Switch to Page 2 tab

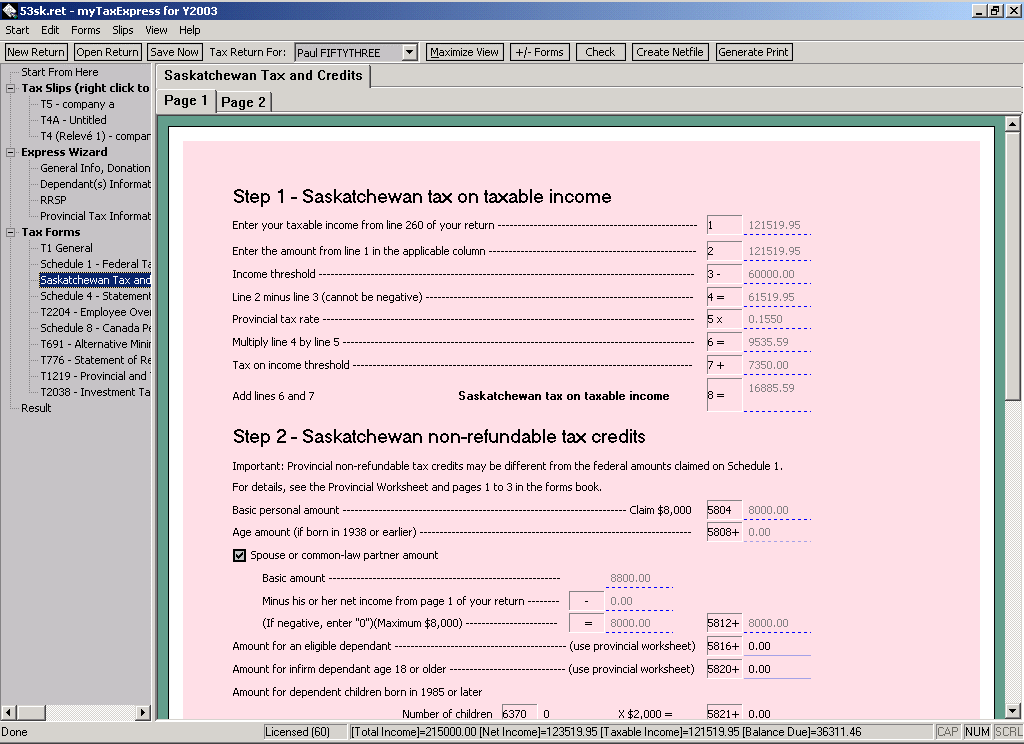[243, 102]
